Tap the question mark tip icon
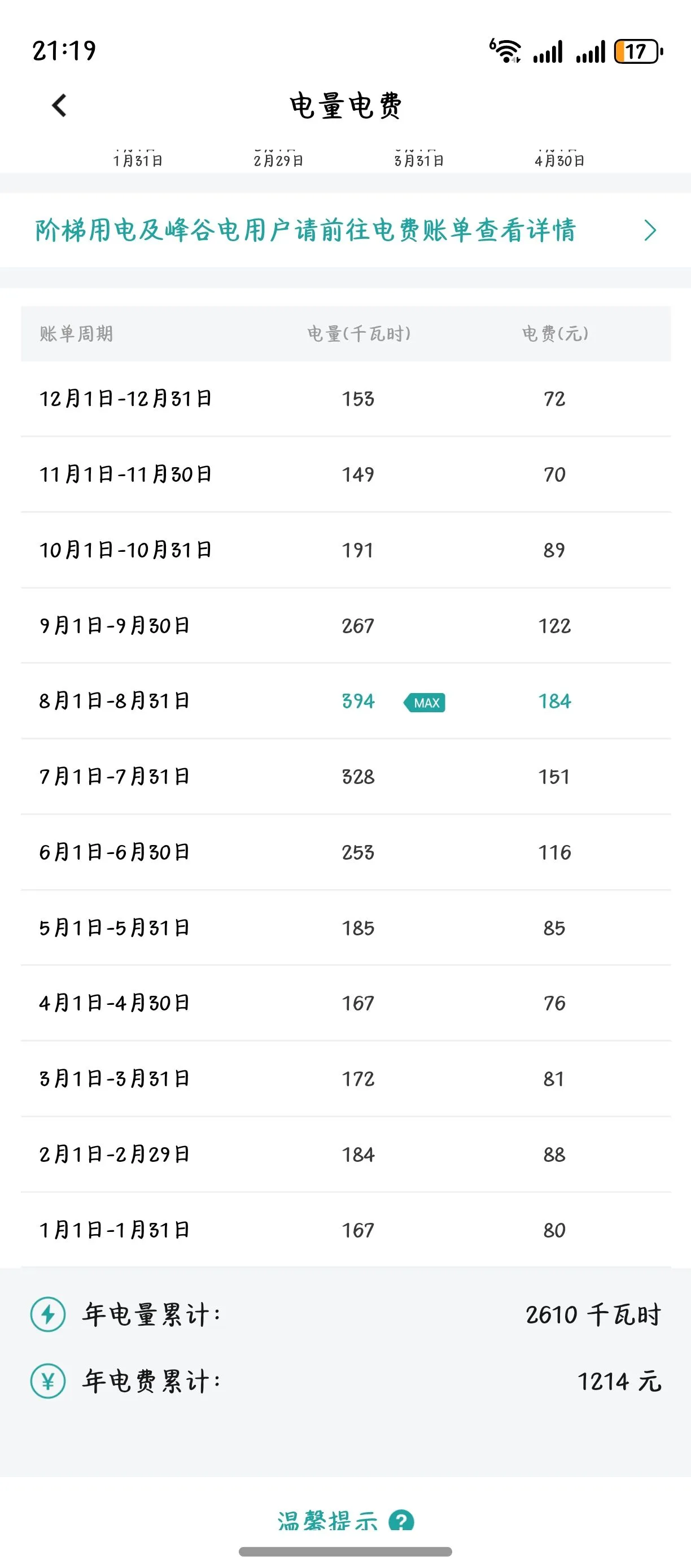This screenshot has width=691, height=1568. (401, 1521)
